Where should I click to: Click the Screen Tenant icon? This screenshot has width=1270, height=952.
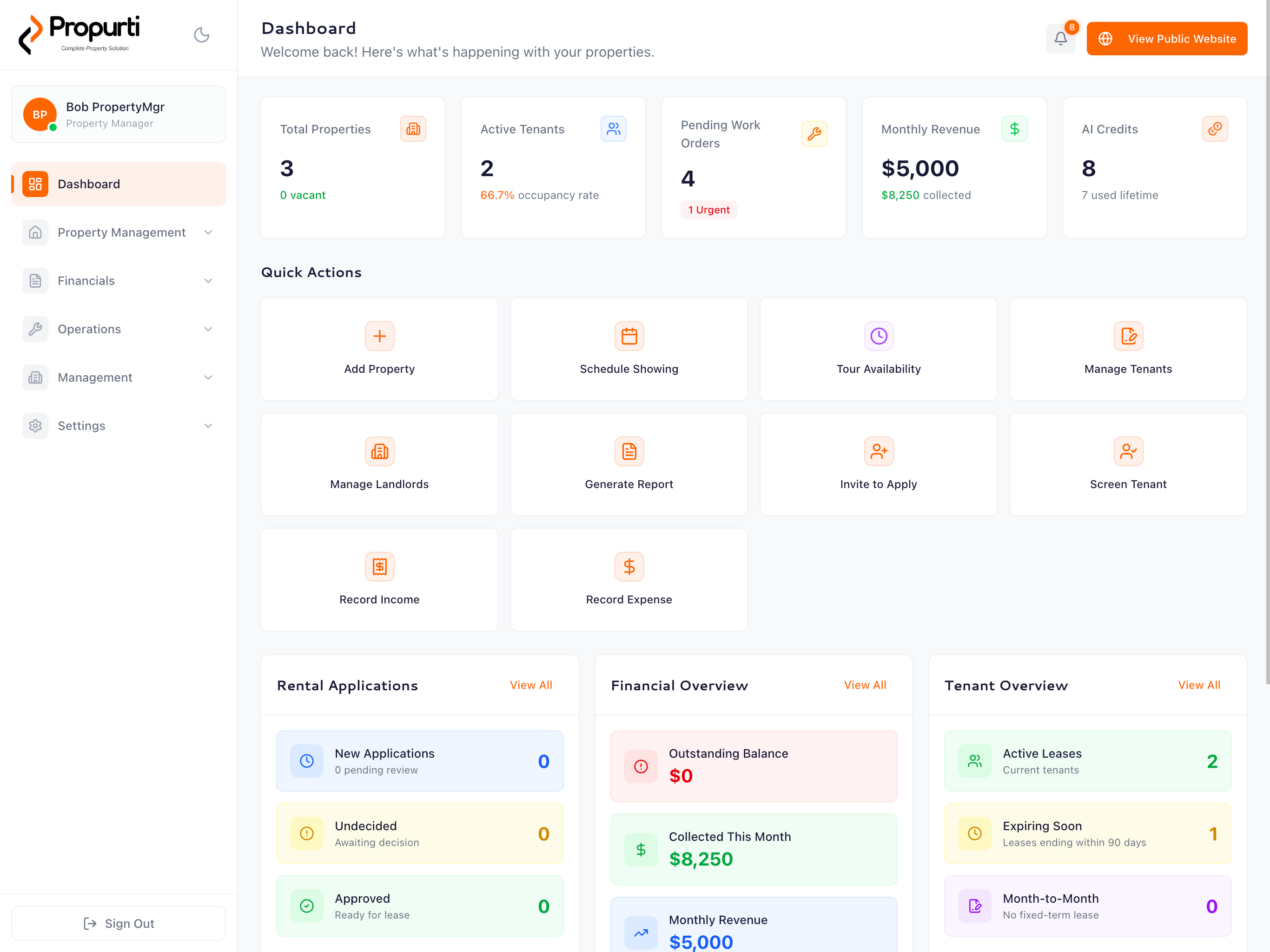tap(1128, 451)
